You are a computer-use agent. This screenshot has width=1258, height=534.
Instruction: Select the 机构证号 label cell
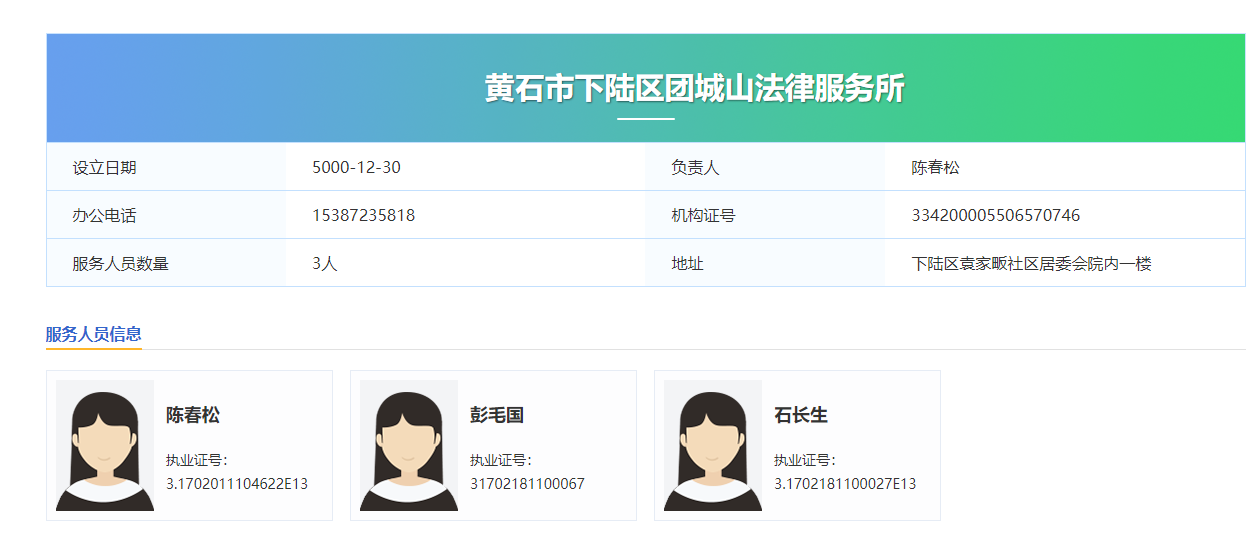765,215
